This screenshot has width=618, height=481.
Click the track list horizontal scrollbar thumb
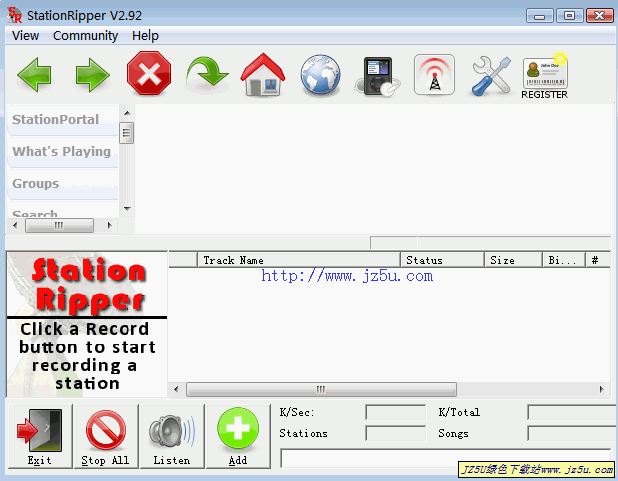321,390
